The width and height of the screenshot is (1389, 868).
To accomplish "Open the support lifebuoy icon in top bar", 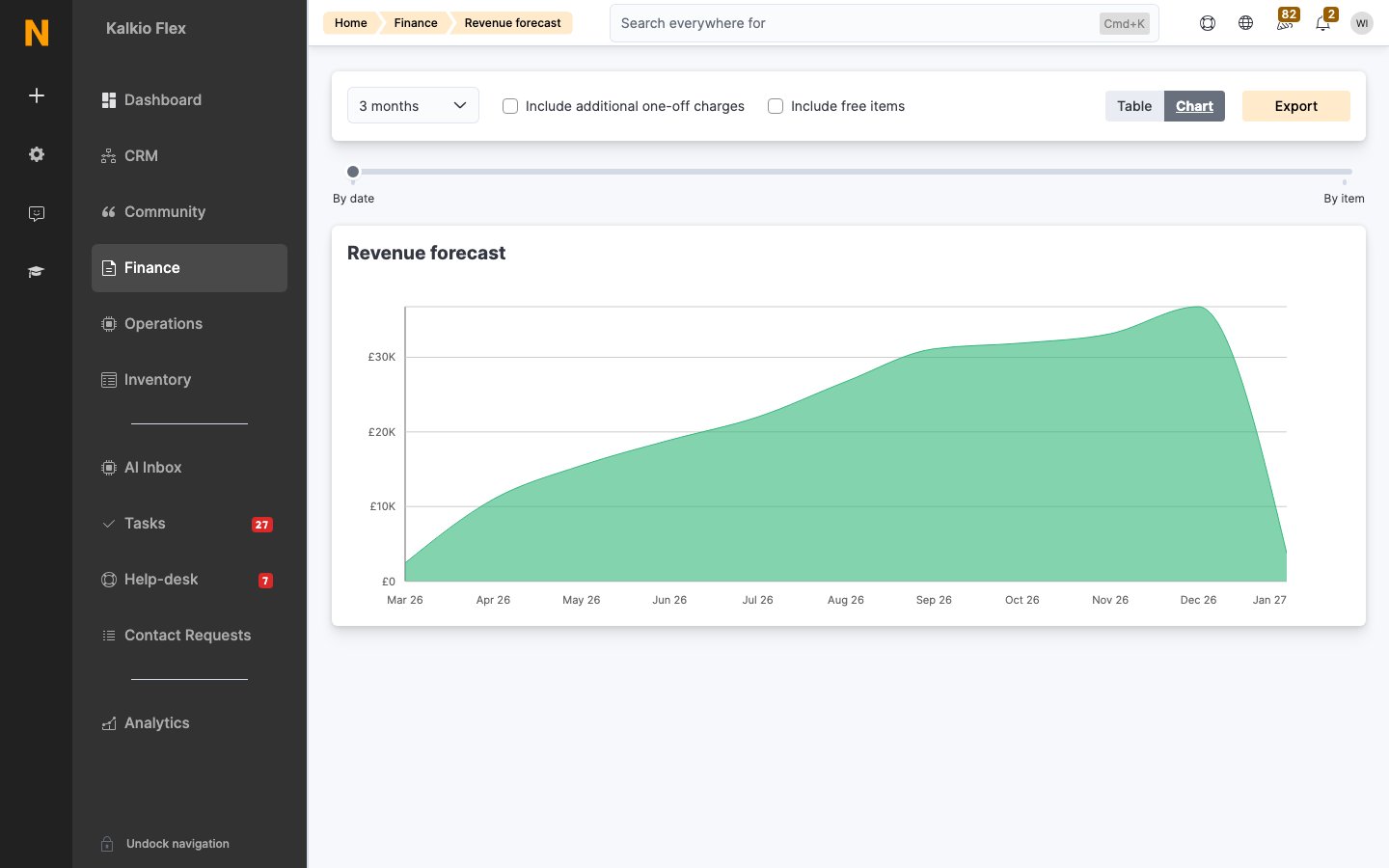I will (x=1208, y=23).
